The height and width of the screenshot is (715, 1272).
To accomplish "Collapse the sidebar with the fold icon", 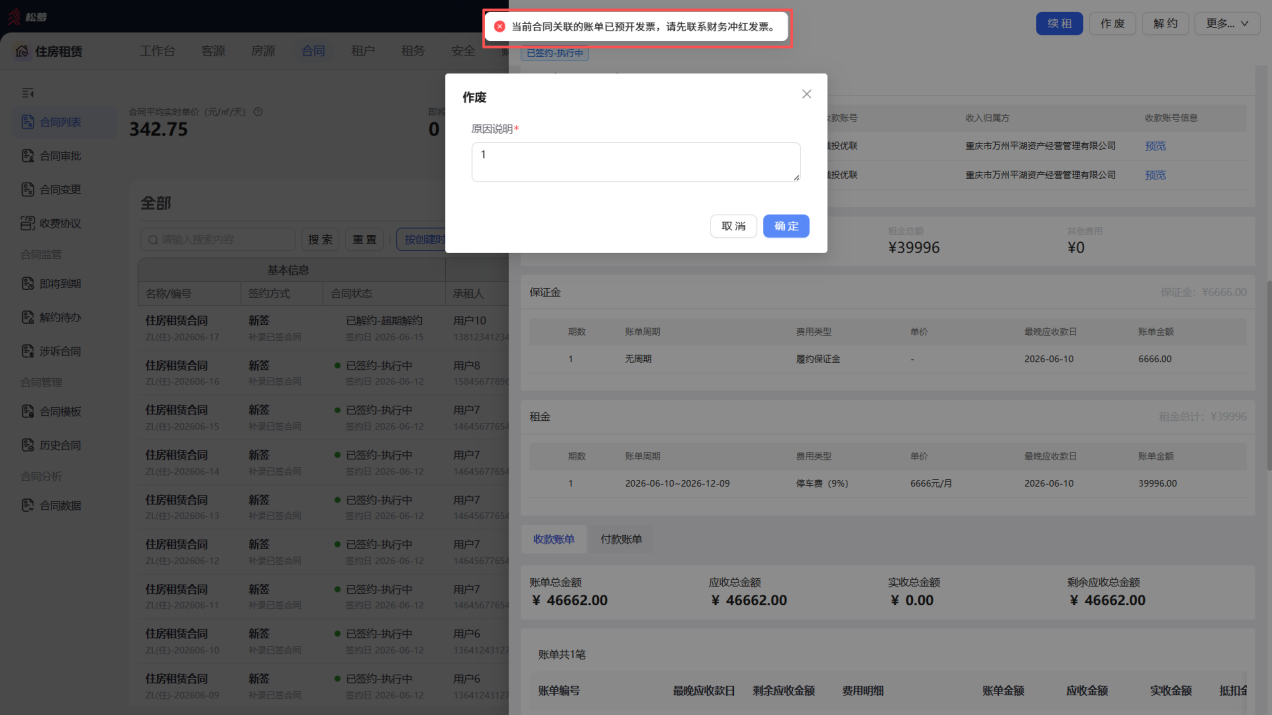I will 28,93.
